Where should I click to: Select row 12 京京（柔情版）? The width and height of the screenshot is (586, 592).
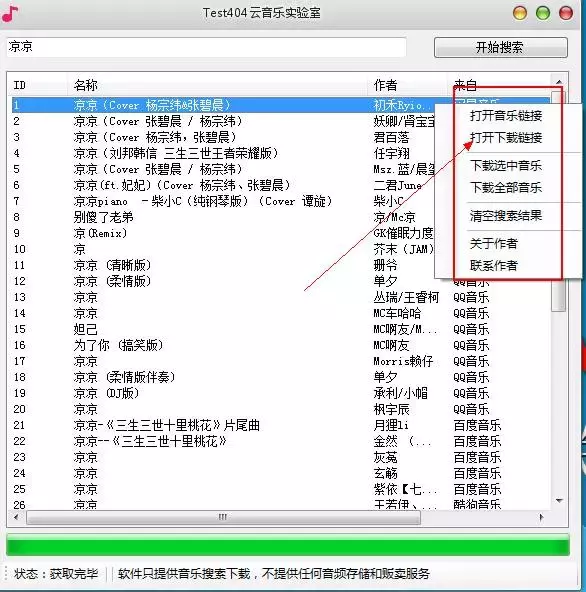click(281, 281)
